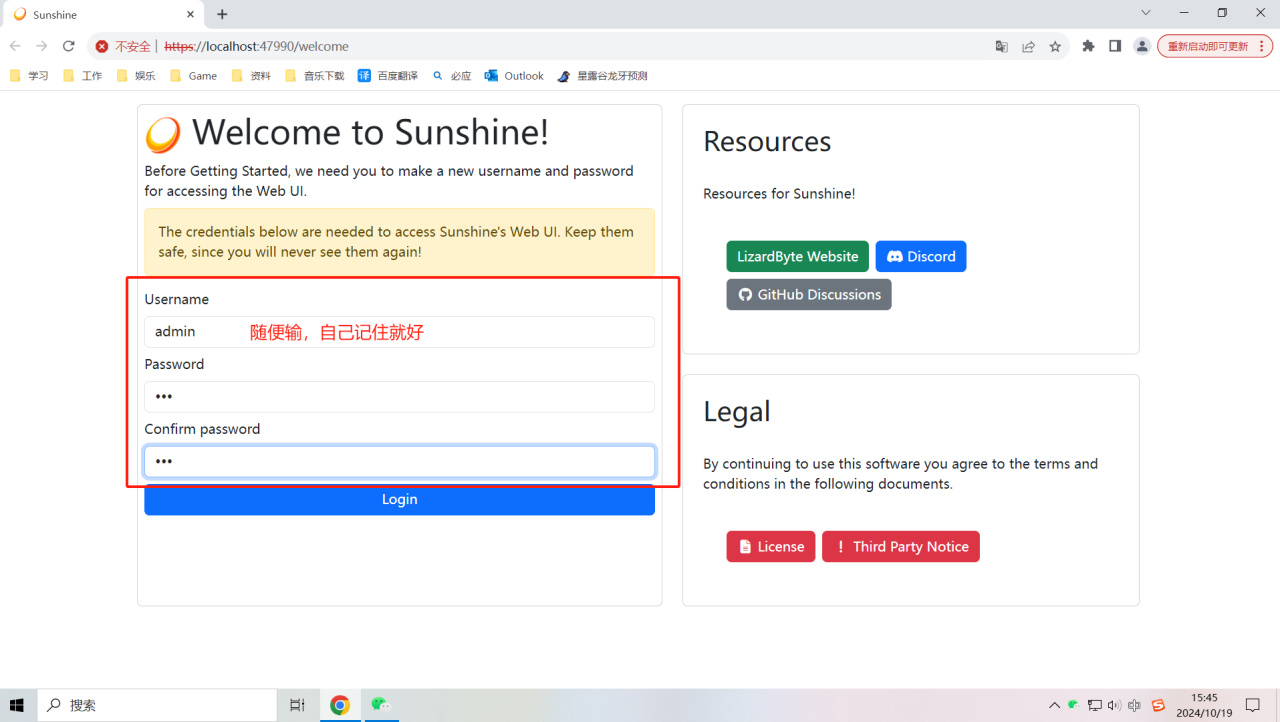Click the taskbar 搜索 search box
The width and height of the screenshot is (1280, 722).
157,705
